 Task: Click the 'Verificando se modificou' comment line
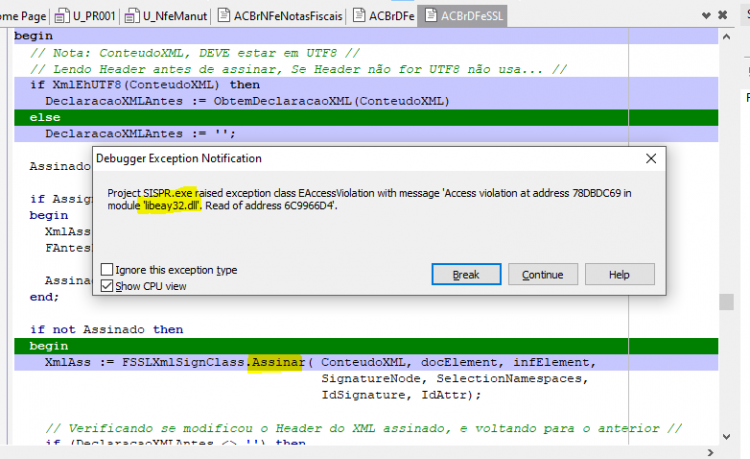coord(364,428)
